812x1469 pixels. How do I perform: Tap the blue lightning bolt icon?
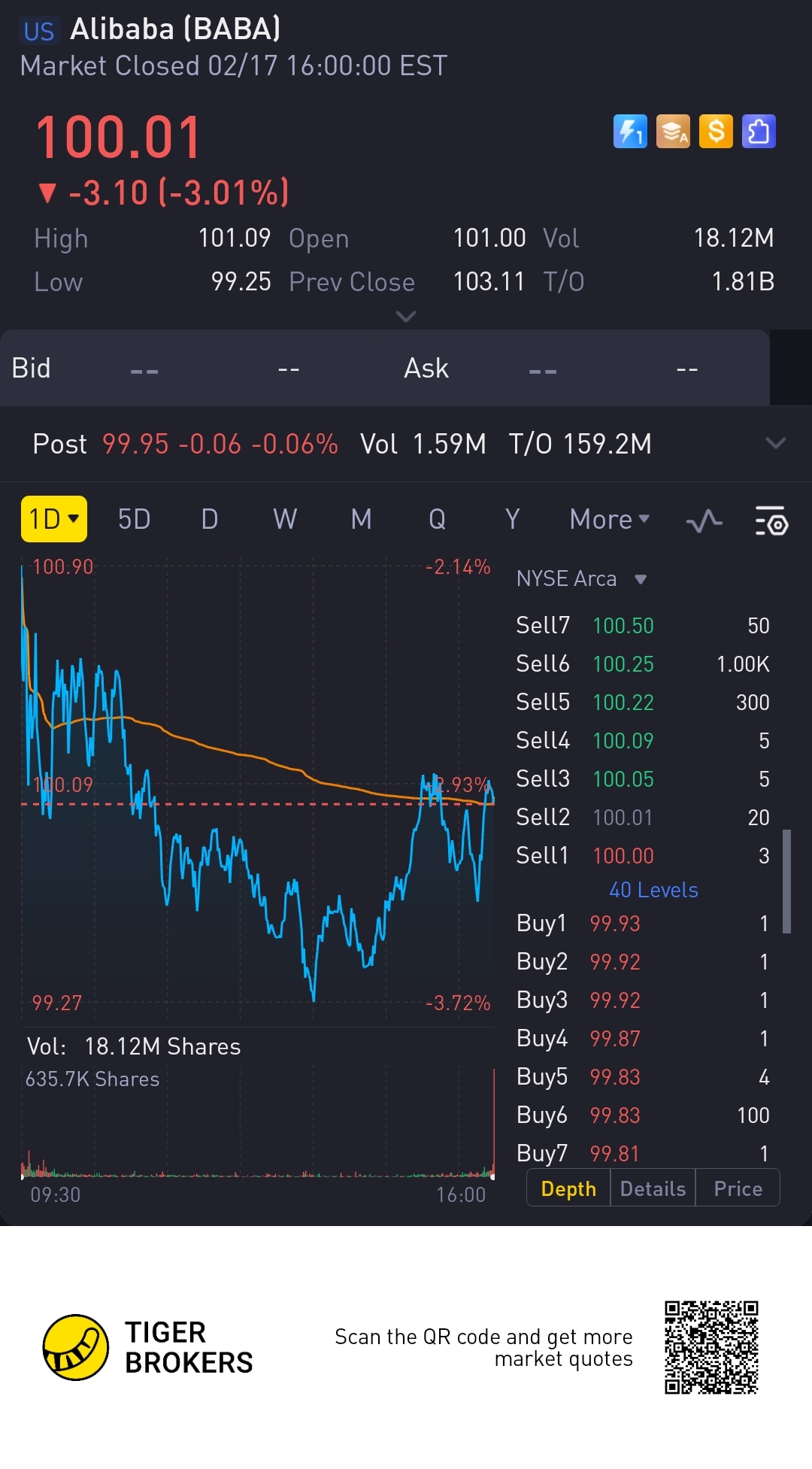630,132
